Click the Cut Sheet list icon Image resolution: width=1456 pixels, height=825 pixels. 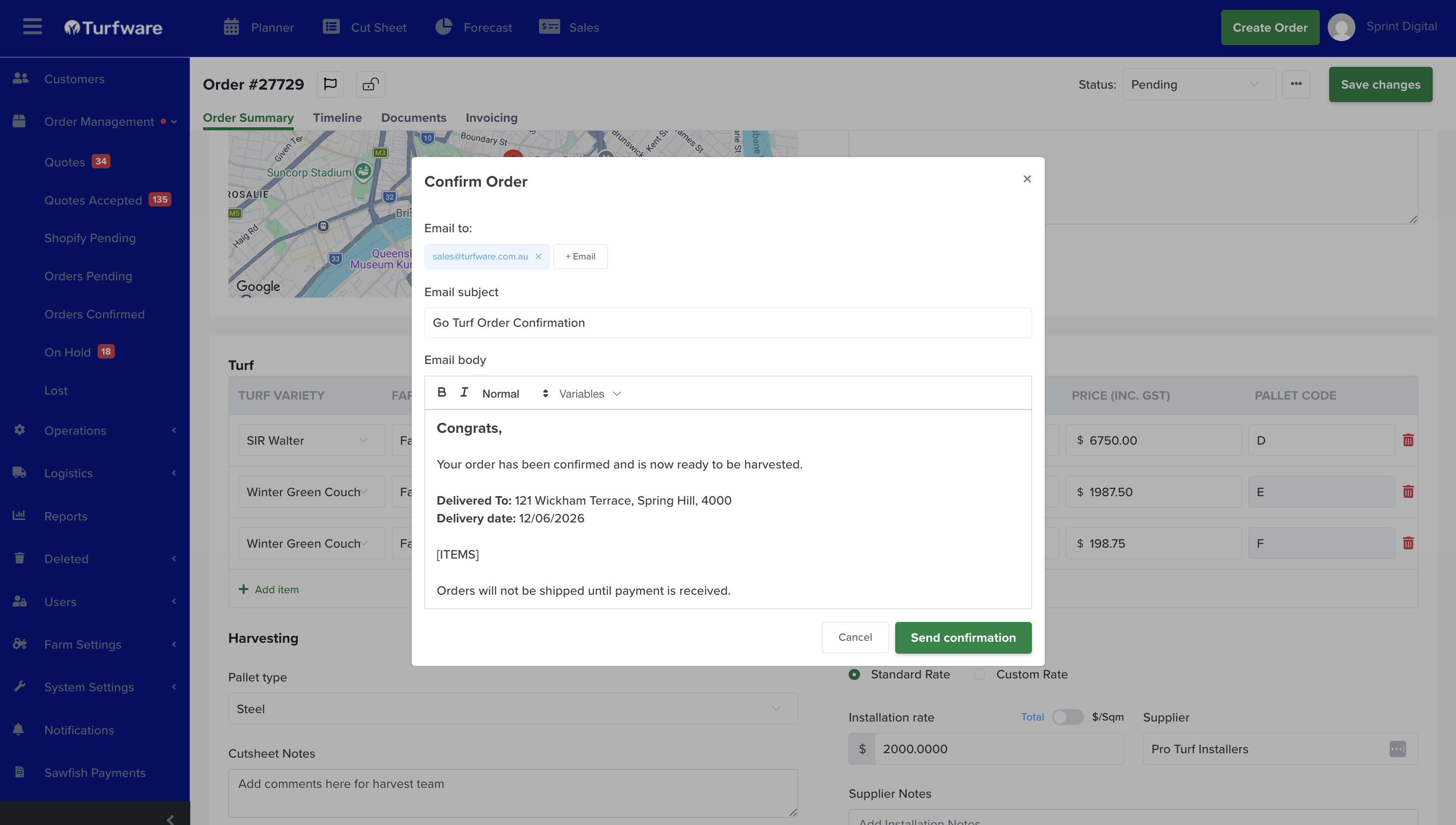331,27
